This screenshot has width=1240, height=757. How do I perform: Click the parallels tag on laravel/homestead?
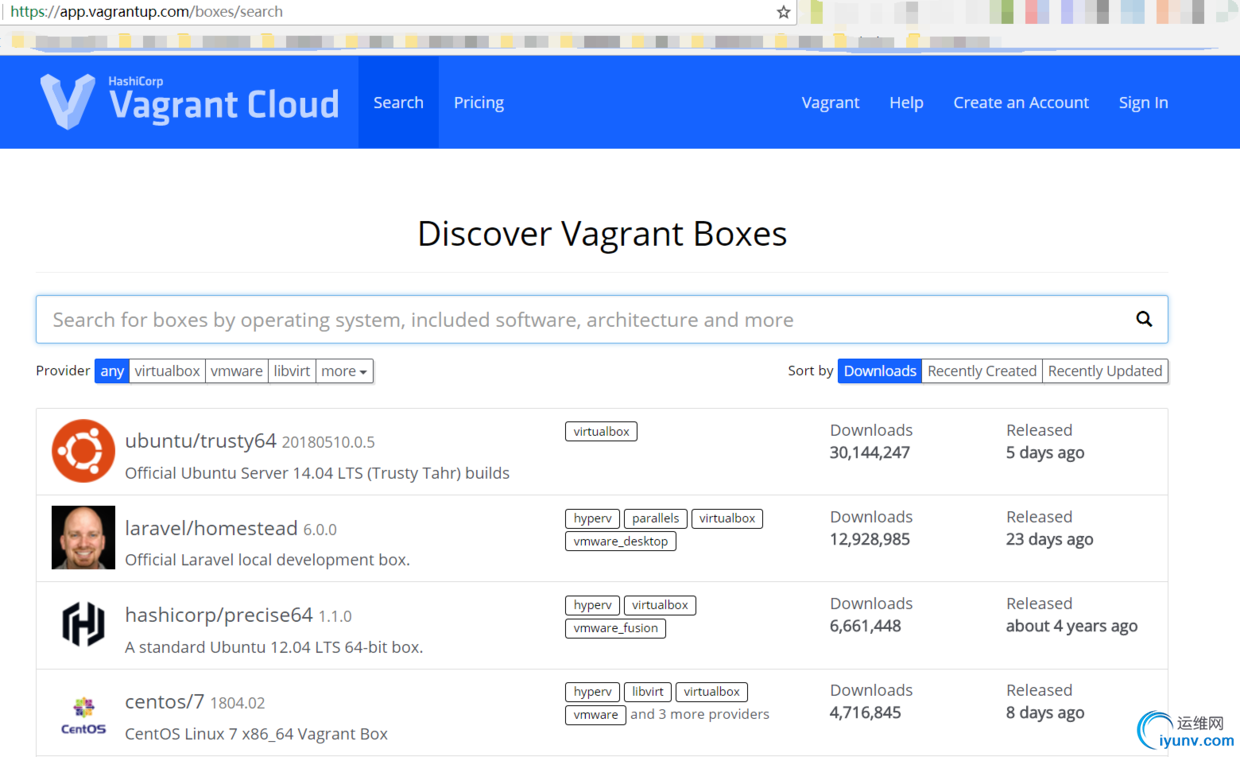655,518
